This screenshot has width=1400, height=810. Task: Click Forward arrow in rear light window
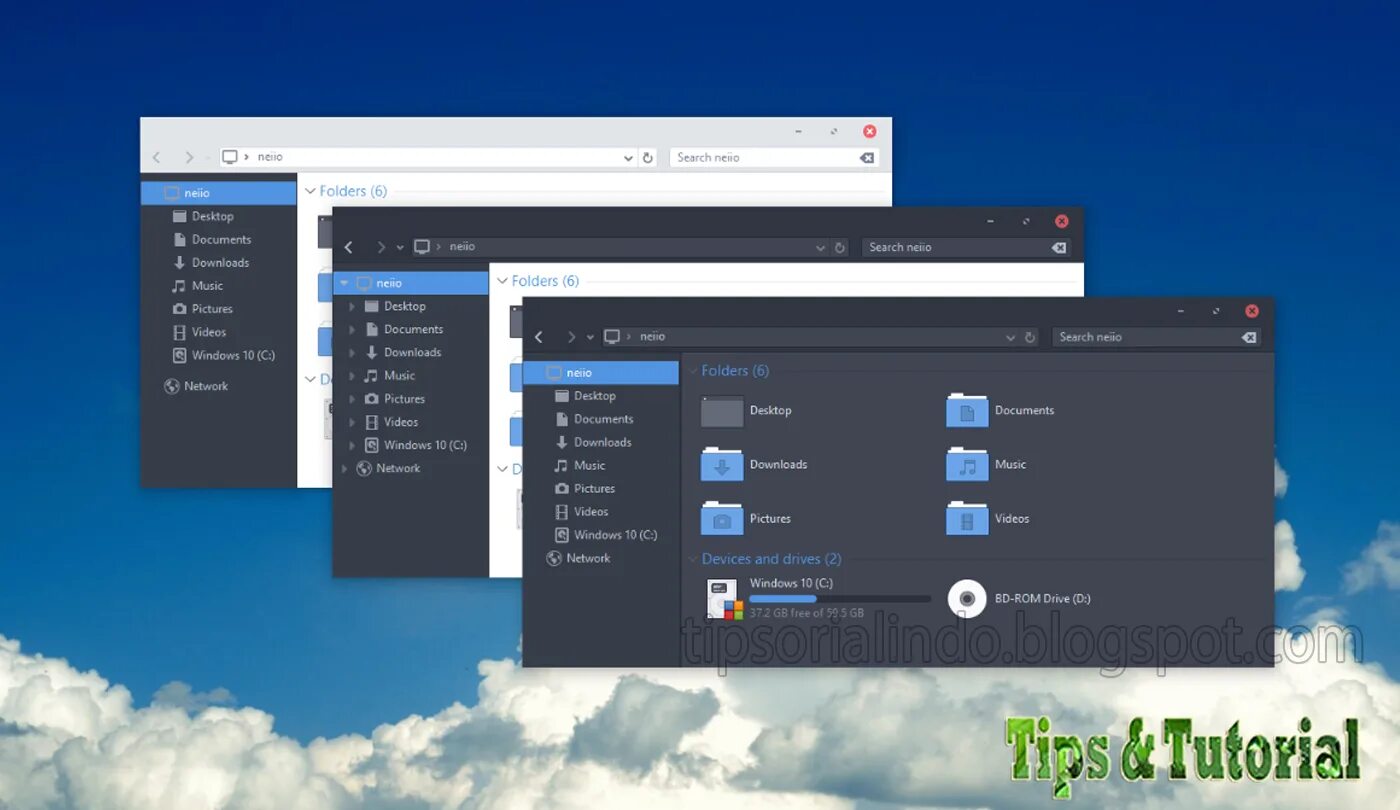[x=188, y=157]
